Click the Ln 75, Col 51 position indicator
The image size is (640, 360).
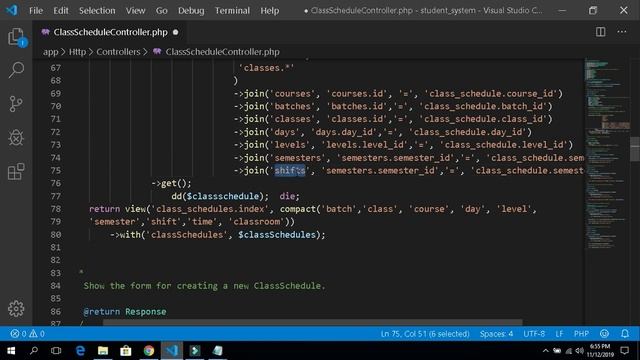pos(425,334)
